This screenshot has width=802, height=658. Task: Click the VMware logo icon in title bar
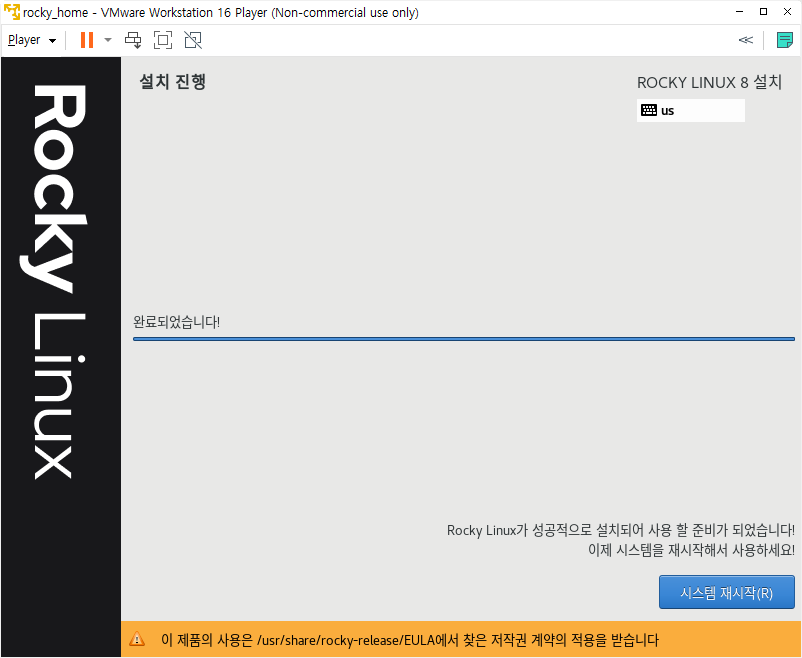tap(12, 12)
